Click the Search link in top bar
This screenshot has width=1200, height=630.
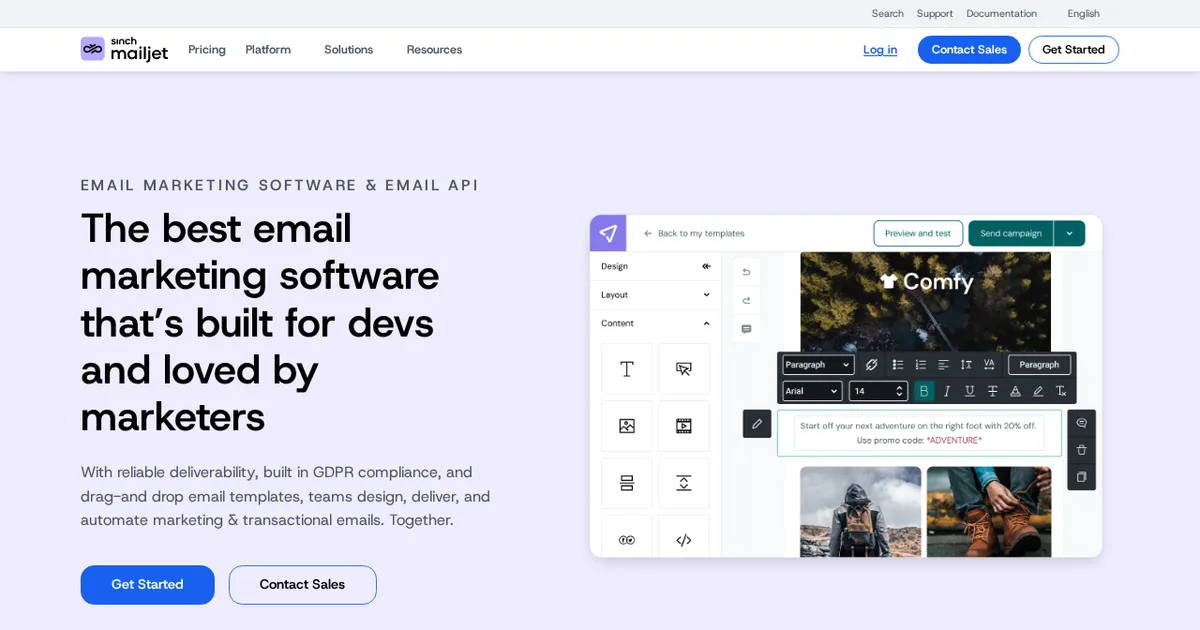pos(887,14)
